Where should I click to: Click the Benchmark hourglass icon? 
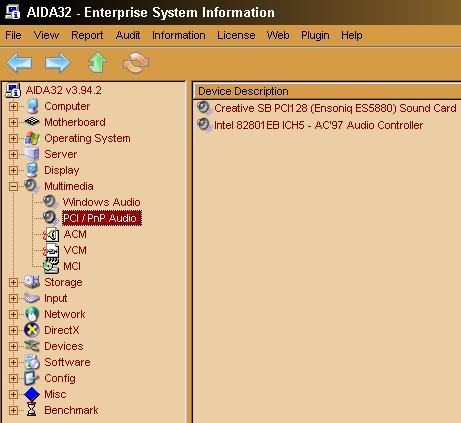pyautogui.click(x=32, y=410)
